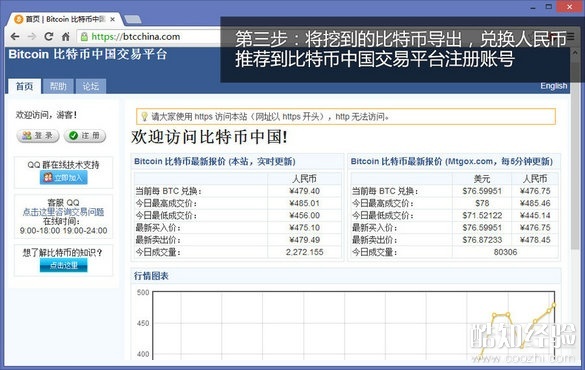Open the 帮助 site tab
Screen dimensions: 585x370
tap(58, 87)
